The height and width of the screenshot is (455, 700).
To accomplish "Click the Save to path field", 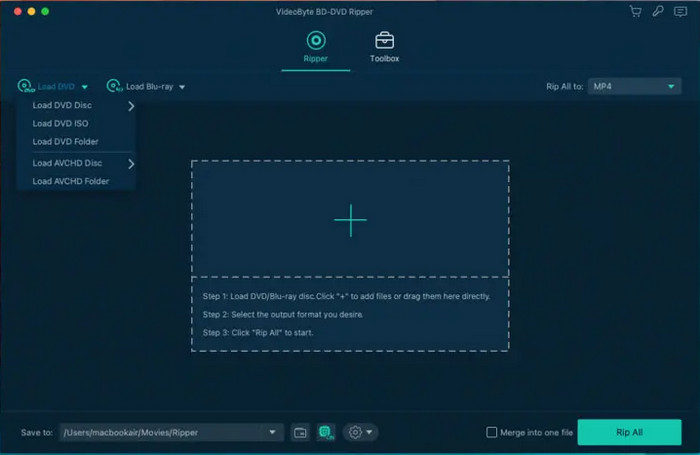I will click(171, 432).
